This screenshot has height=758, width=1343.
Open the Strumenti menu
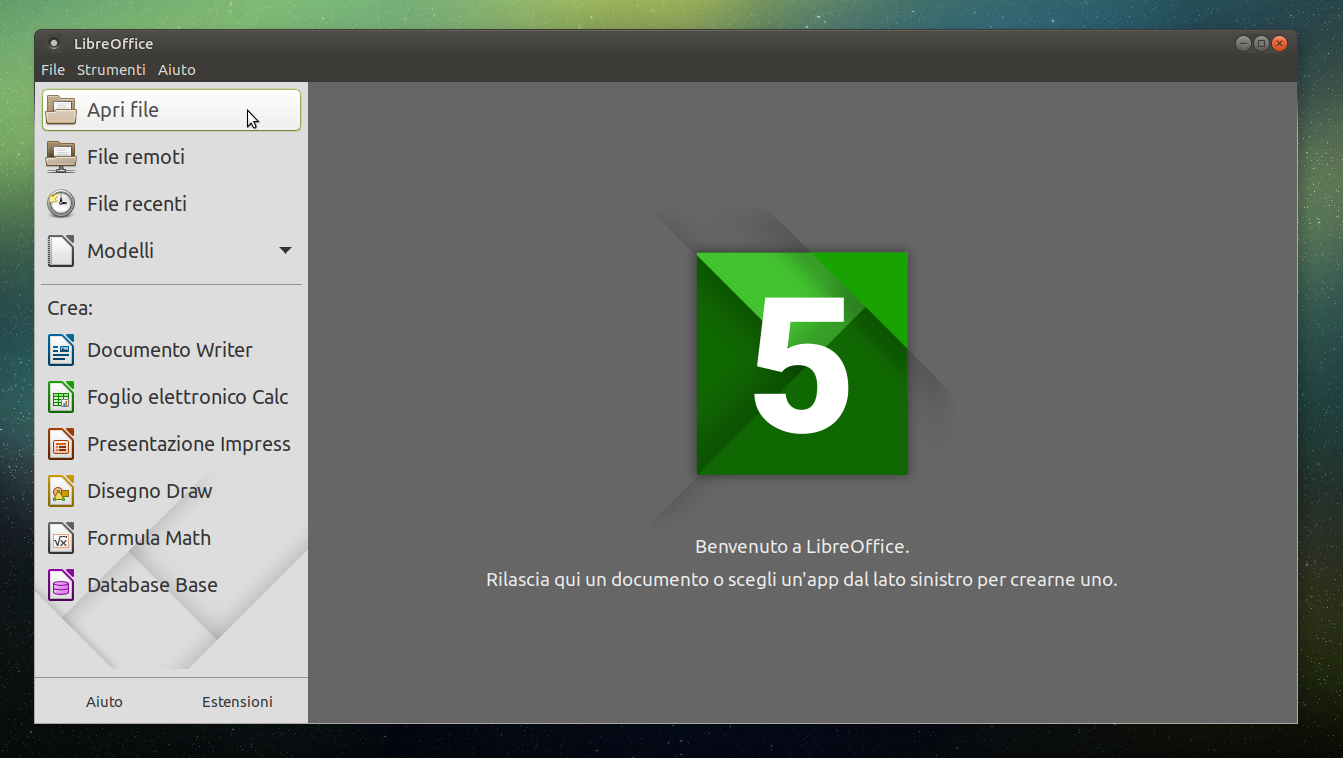point(111,70)
